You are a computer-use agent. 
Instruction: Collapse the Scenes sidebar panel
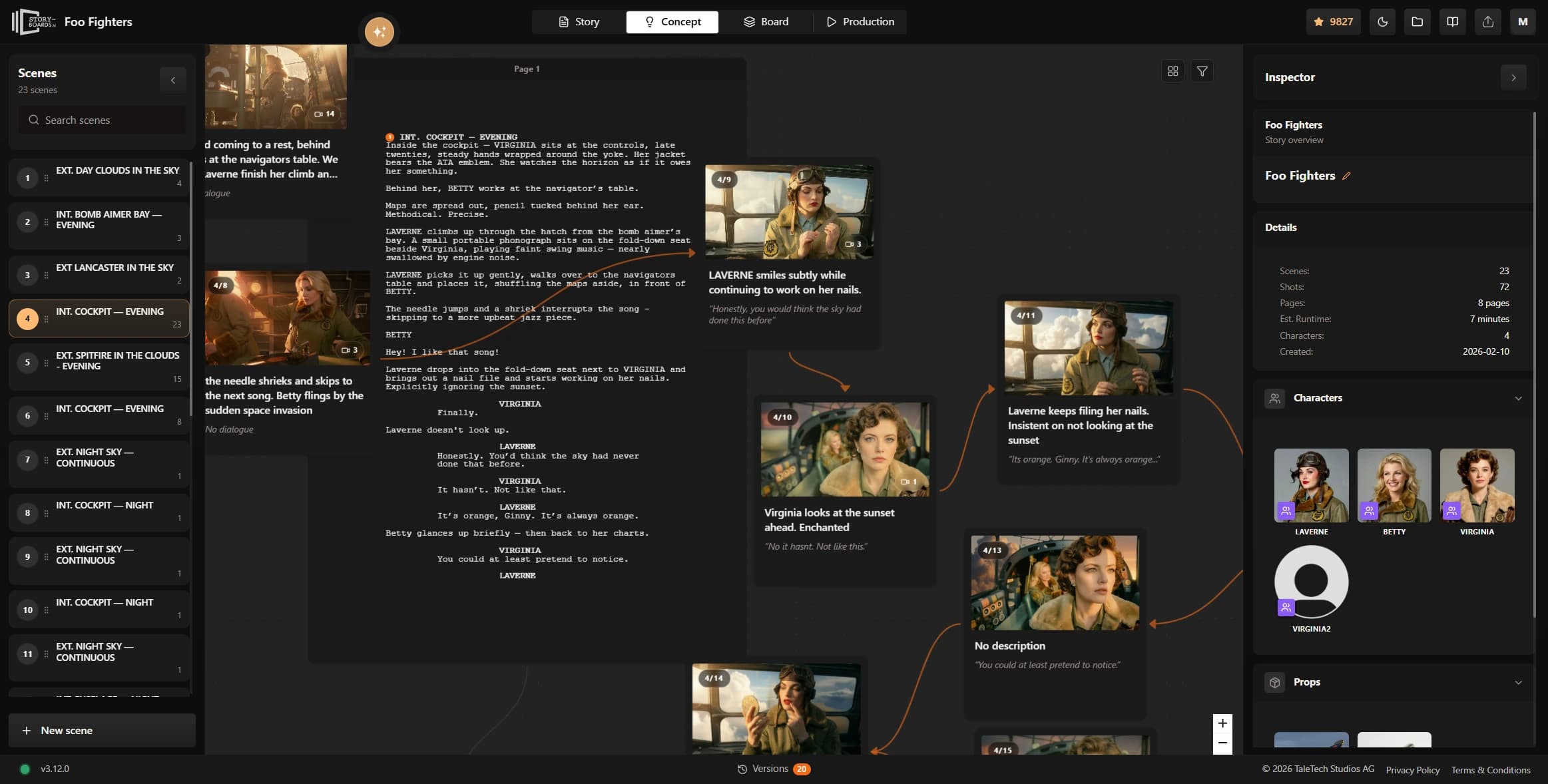(173, 79)
